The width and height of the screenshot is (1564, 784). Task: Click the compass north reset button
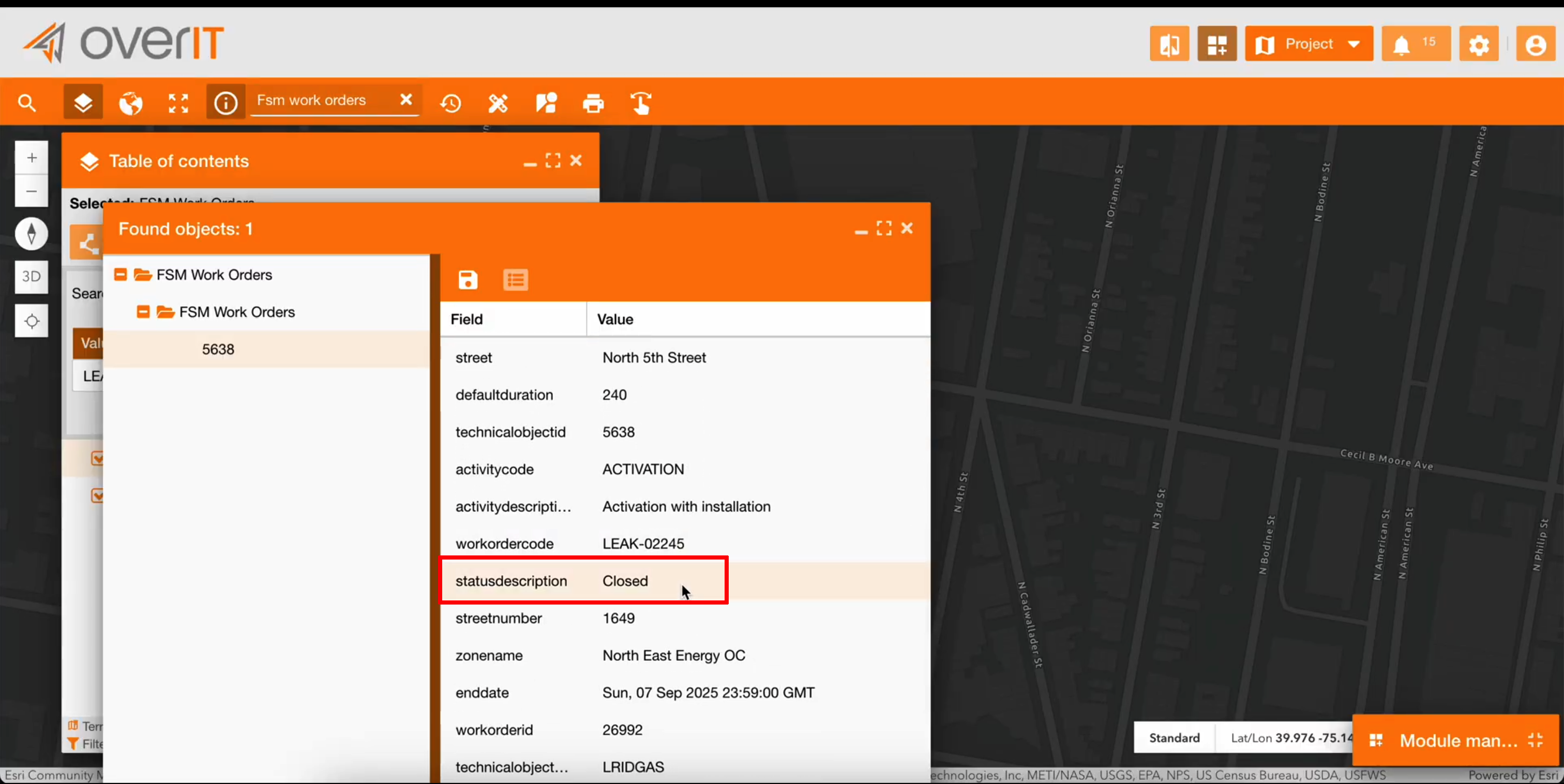[x=32, y=234]
